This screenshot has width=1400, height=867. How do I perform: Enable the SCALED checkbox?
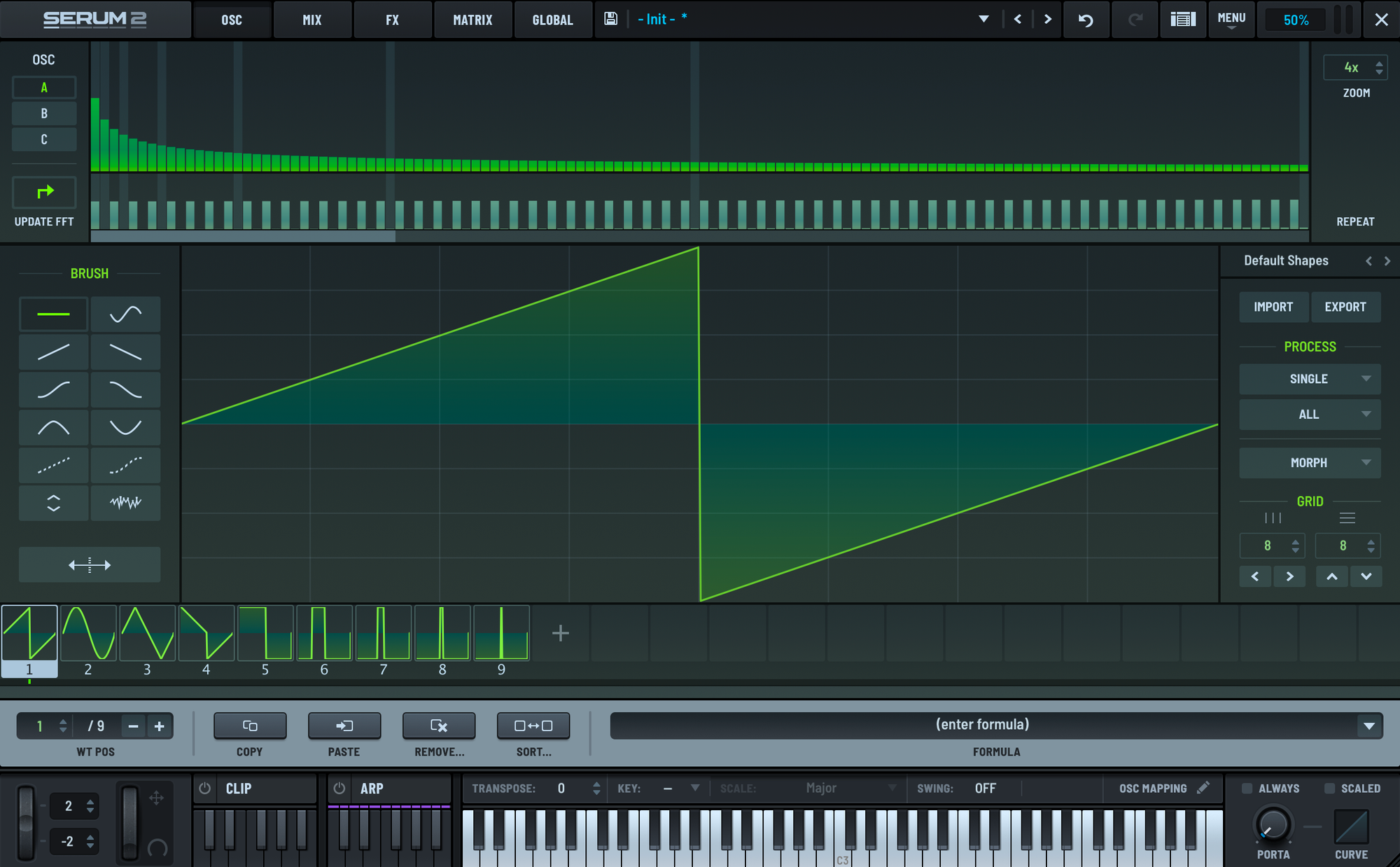[1329, 789]
